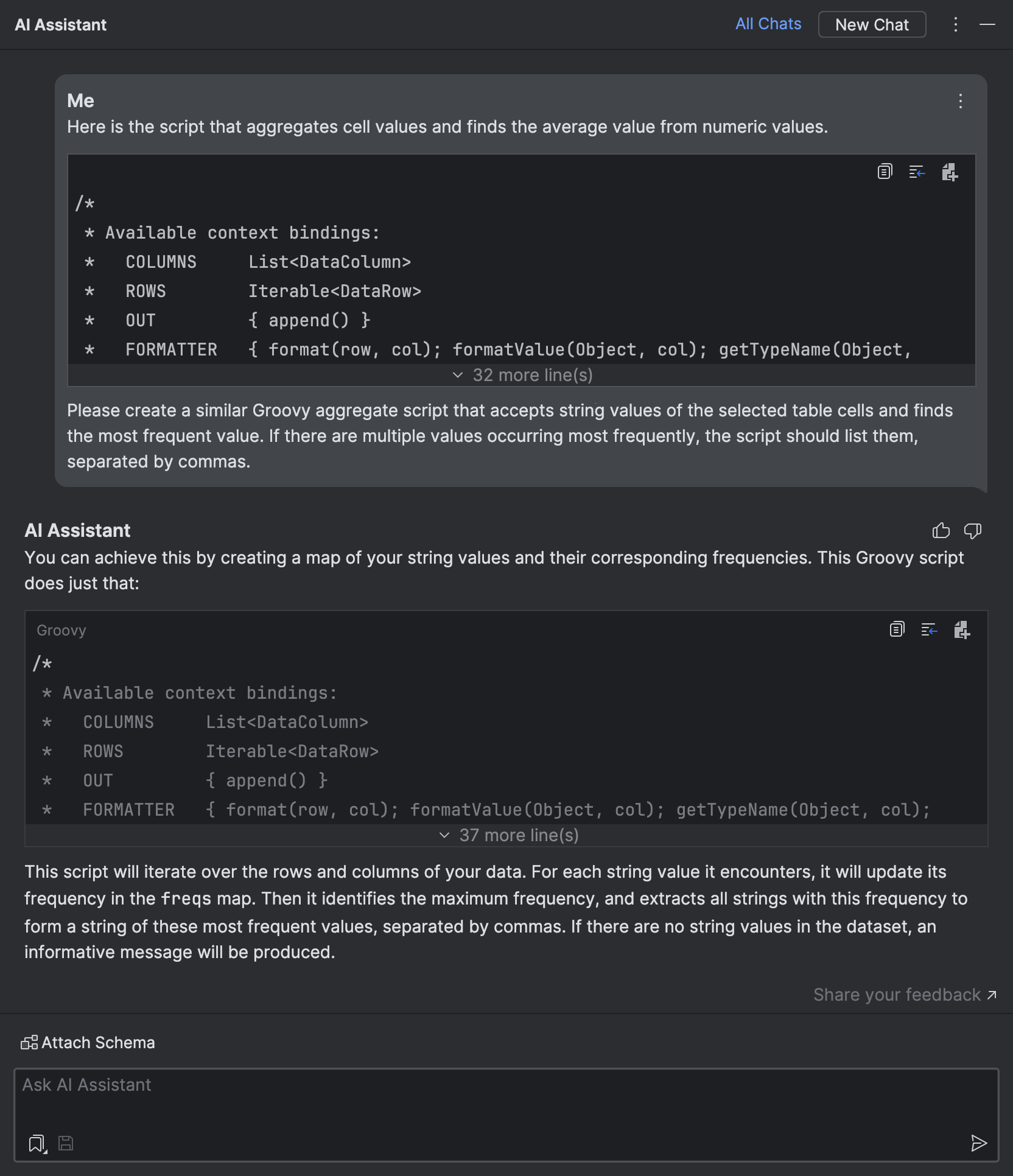The image size is (1013, 1176).
Task: Create a new file from the Groovy code
Action: (962, 630)
